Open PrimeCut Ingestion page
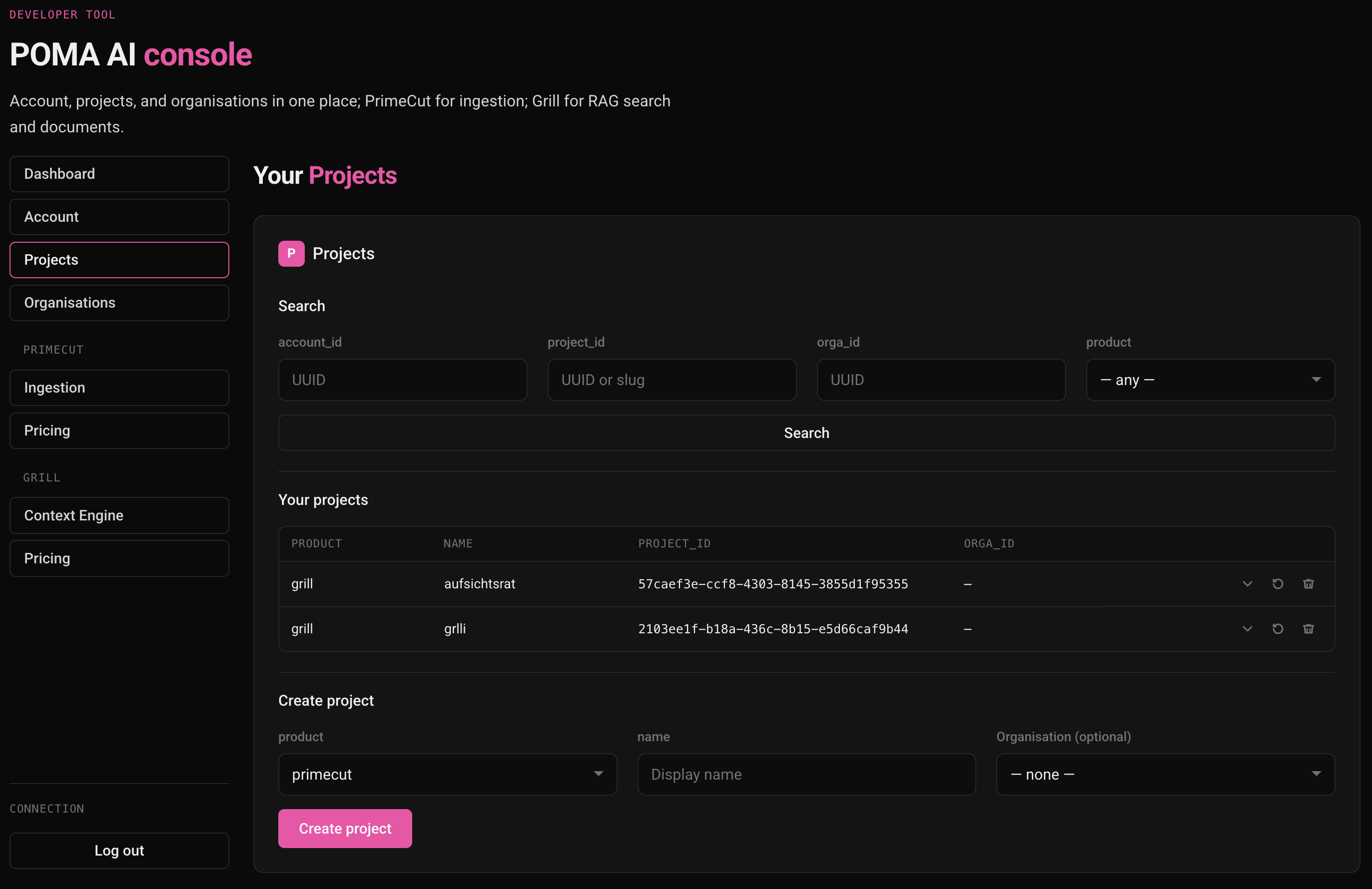 (119, 388)
